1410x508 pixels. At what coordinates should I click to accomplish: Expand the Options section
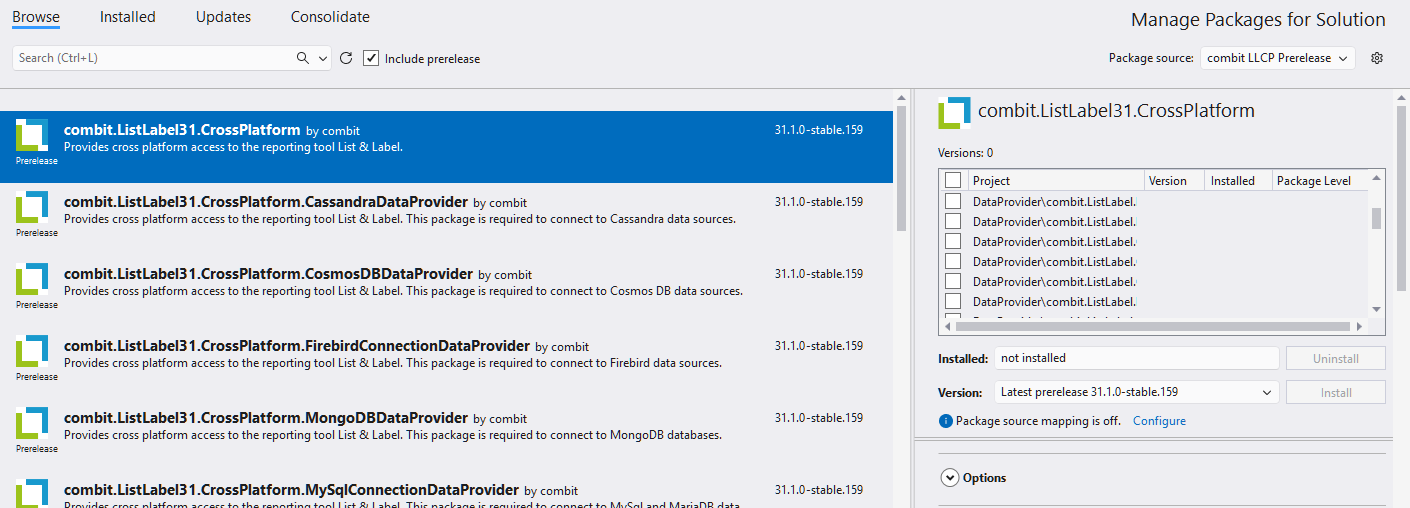pyautogui.click(x=950, y=478)
